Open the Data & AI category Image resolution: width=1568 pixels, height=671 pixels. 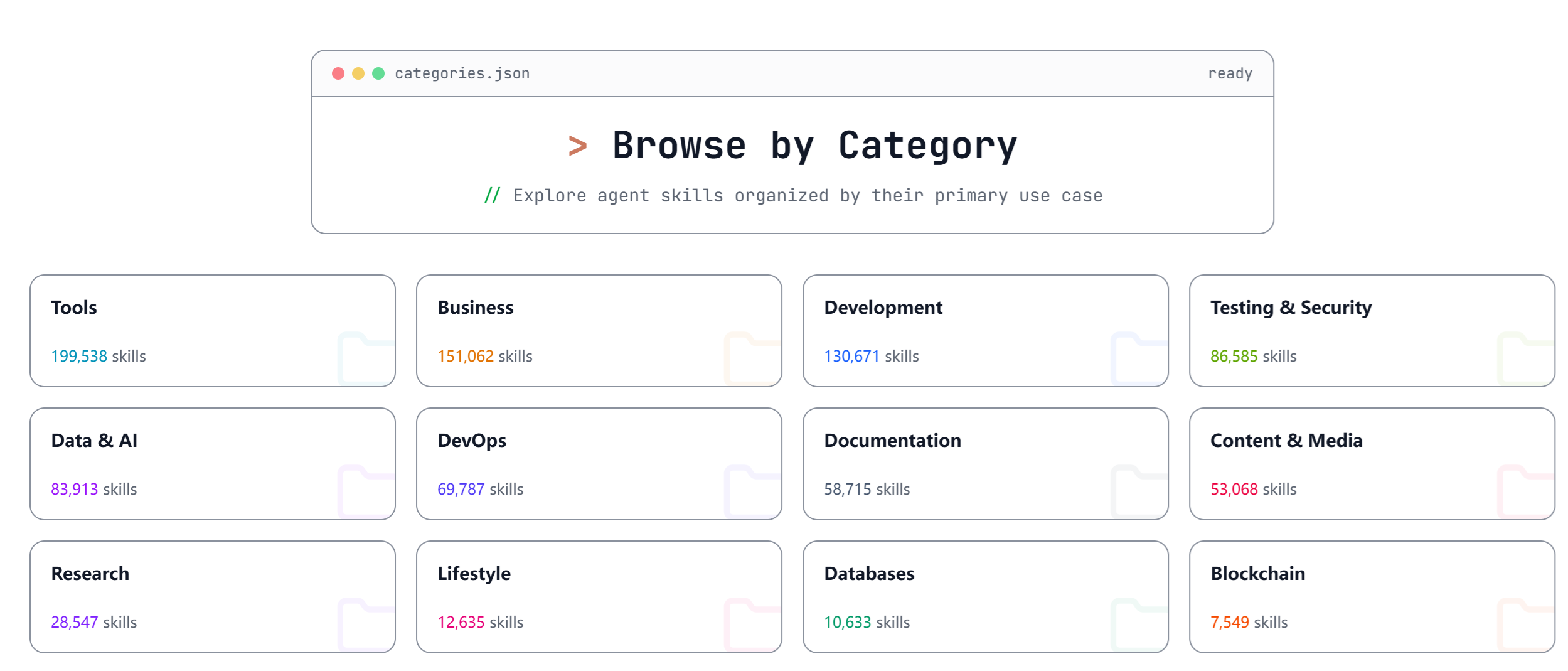213,464
